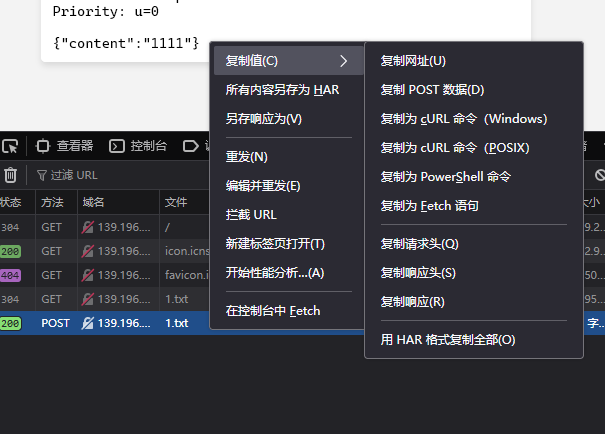Image resolution: width=605 pixels, height=434 pixels.
Task: Activate the element picker icon
Action: 10,146
